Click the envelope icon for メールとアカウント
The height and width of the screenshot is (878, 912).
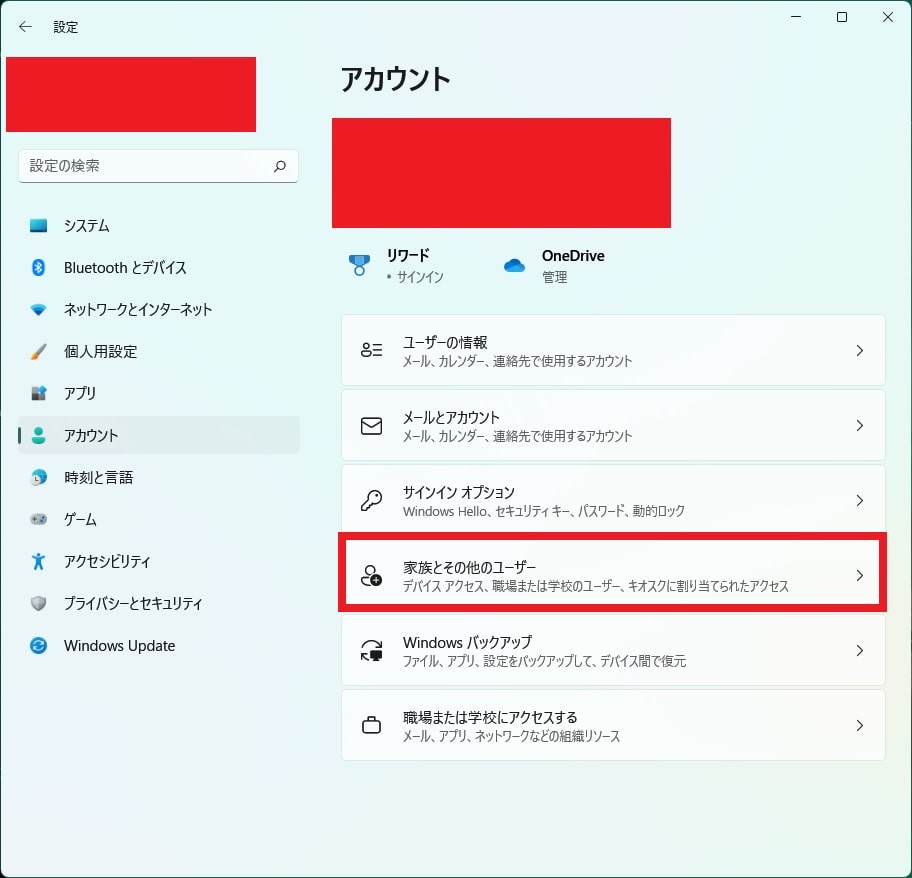tap(371, 426)
